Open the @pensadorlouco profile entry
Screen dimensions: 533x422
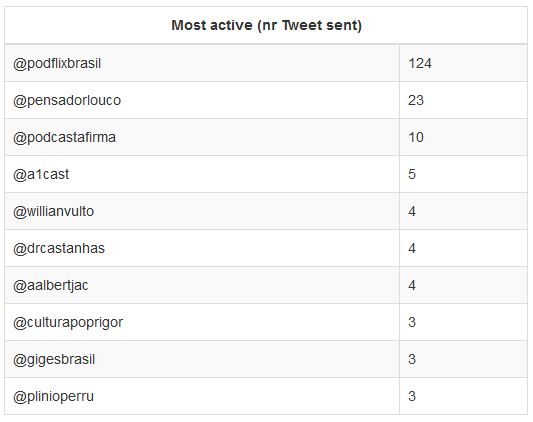click(67, 101)
